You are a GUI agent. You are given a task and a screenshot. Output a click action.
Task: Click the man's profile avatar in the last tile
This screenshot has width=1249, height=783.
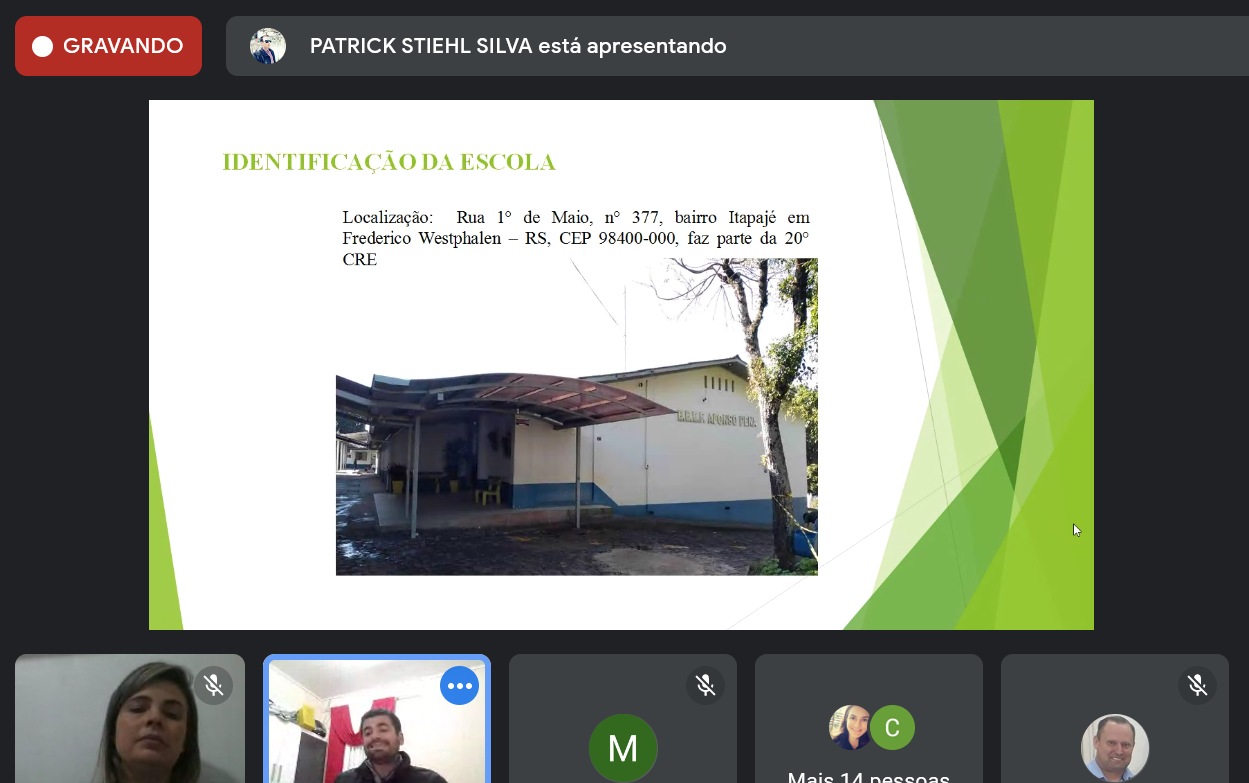point(1115,748)
